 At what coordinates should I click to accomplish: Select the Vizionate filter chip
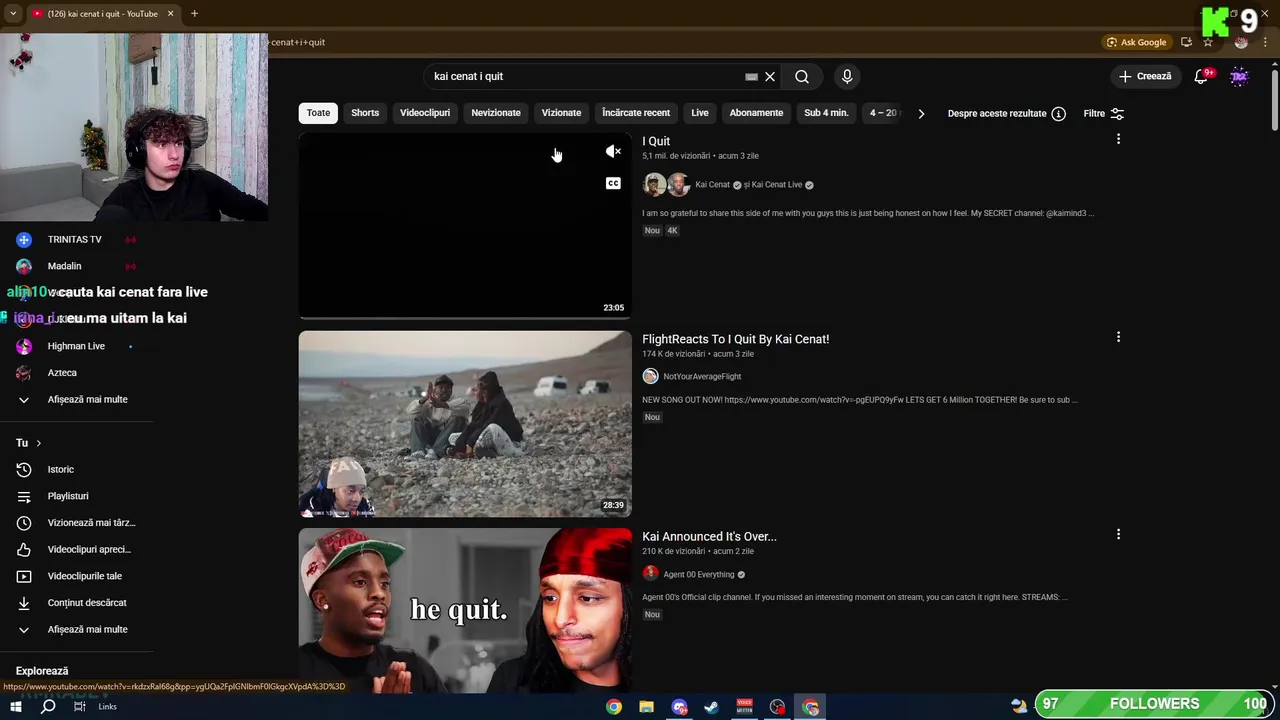coord(561,113)
